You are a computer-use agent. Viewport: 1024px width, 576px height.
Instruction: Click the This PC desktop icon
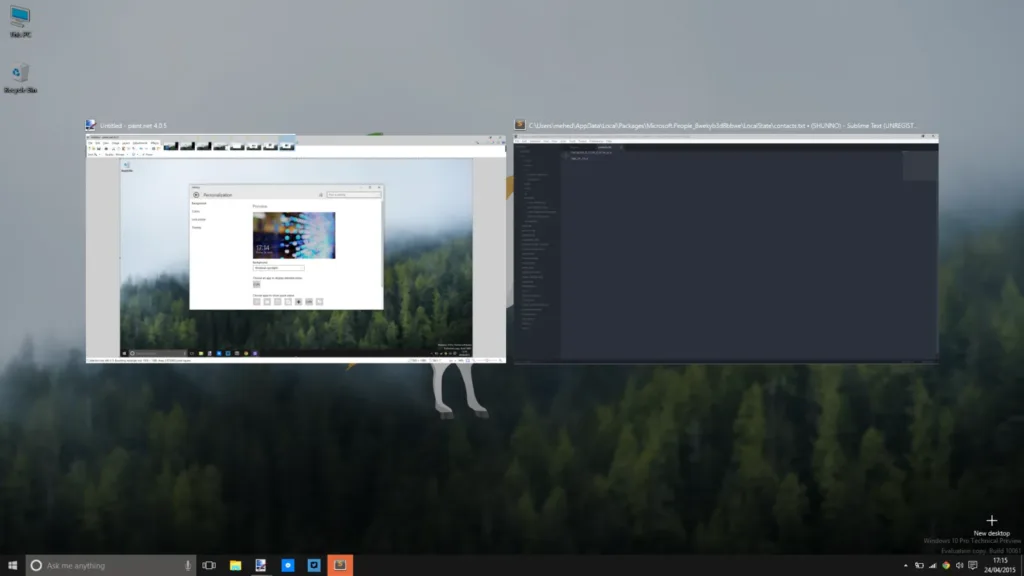[x=20, y=22]
